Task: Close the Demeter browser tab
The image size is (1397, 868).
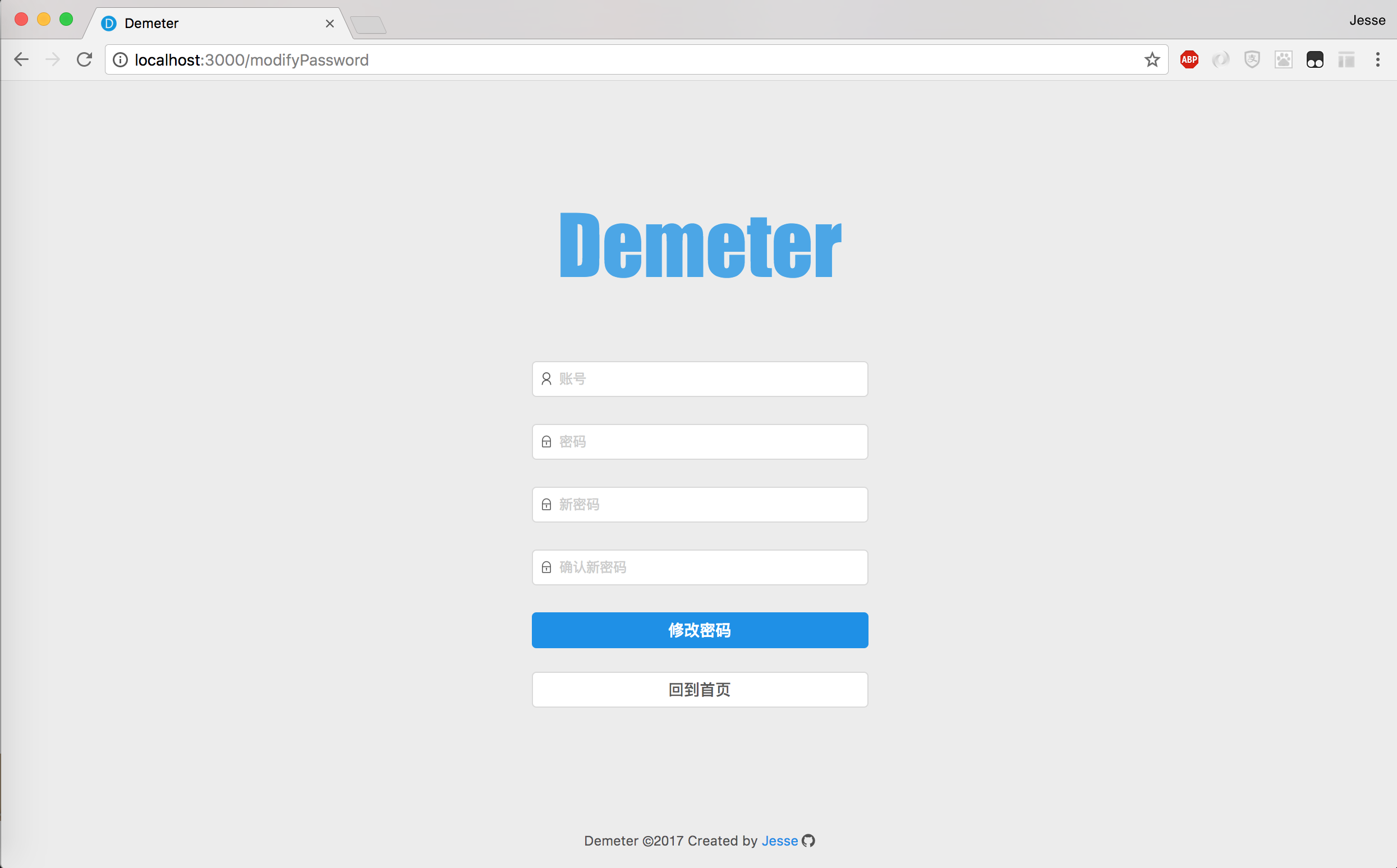Action: point(330,24)
